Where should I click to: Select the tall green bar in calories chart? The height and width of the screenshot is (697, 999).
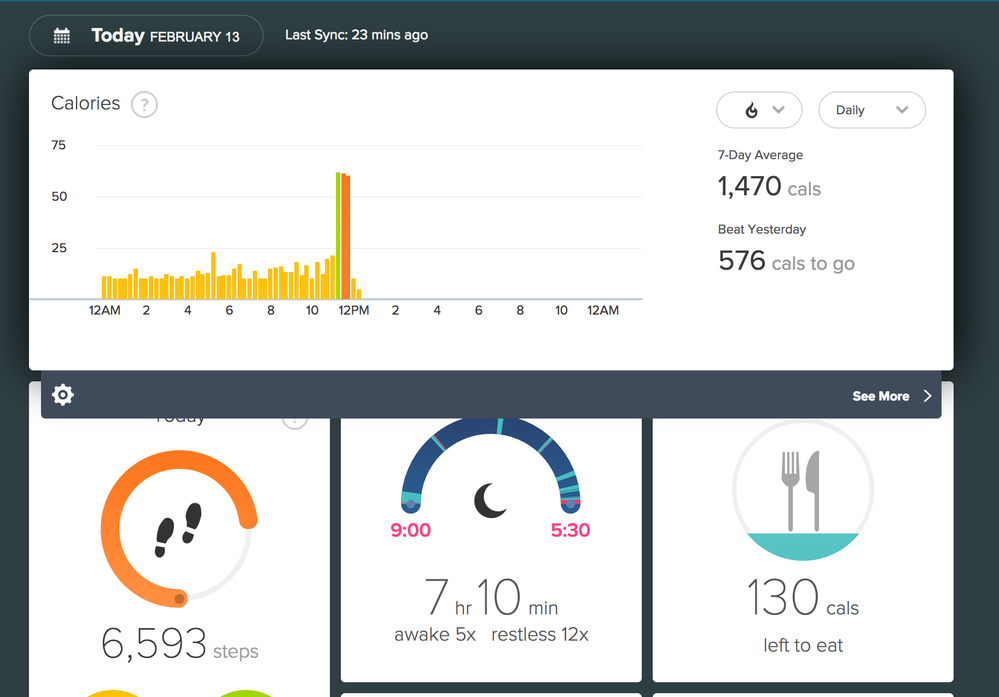point(338,235)
